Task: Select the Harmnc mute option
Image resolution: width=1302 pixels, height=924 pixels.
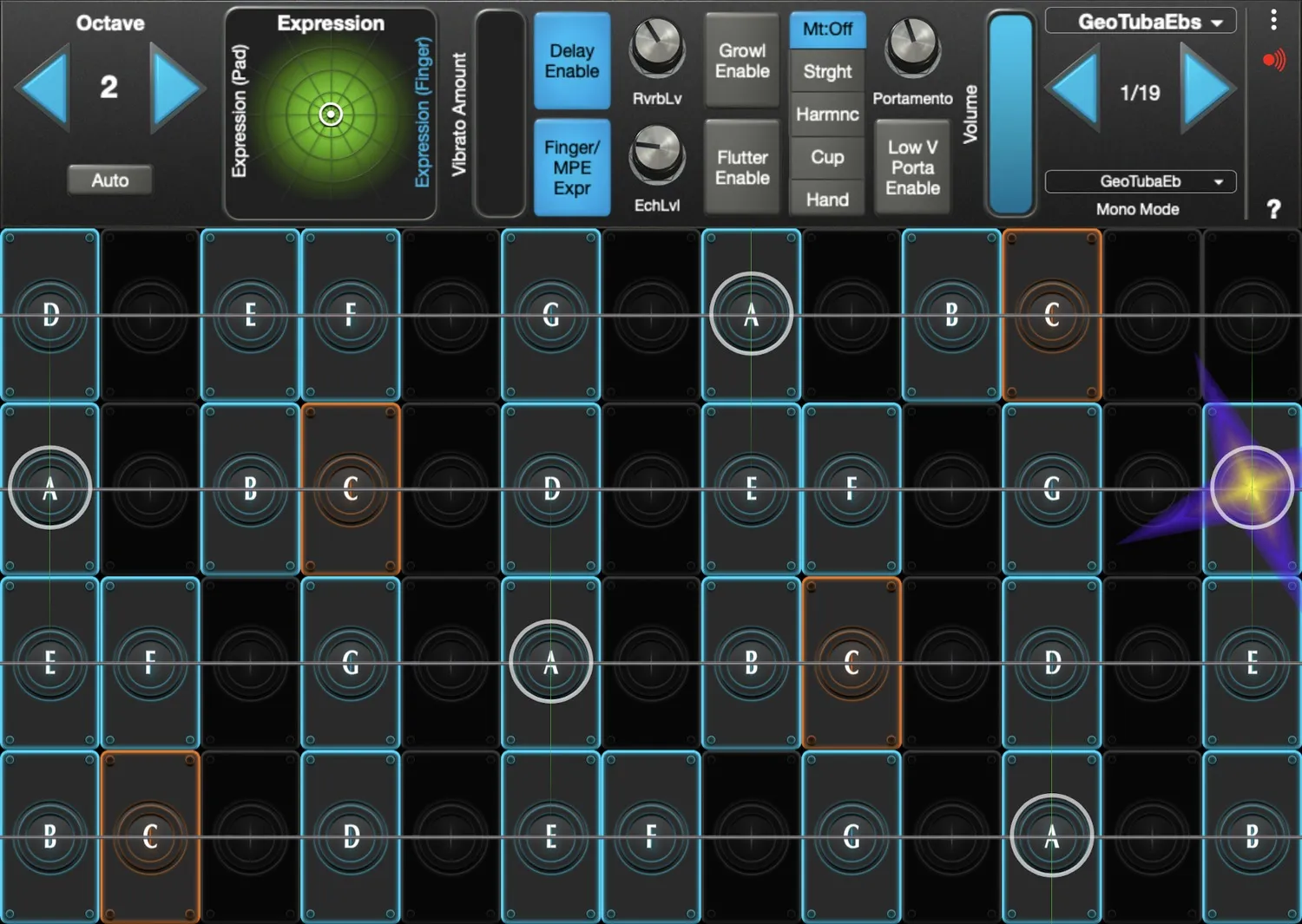Action: point(827,115)
